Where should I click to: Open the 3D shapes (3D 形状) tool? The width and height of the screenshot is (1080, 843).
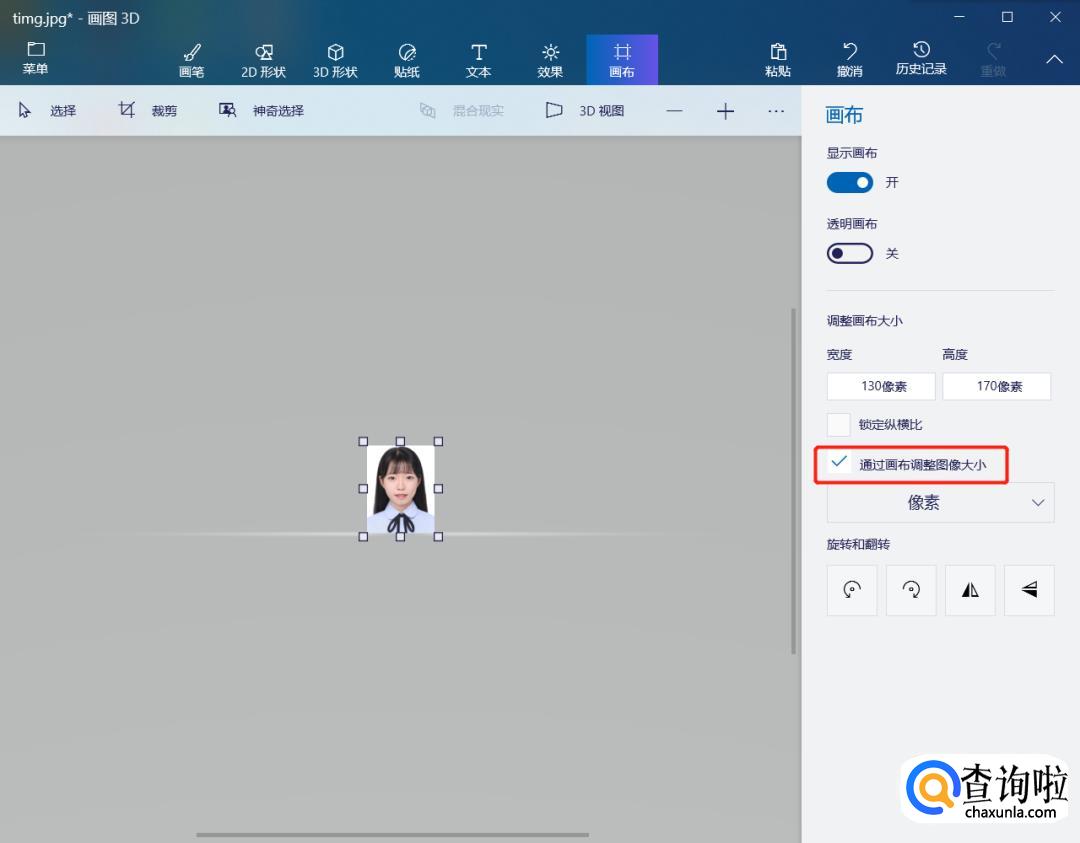tap(335, 59)
